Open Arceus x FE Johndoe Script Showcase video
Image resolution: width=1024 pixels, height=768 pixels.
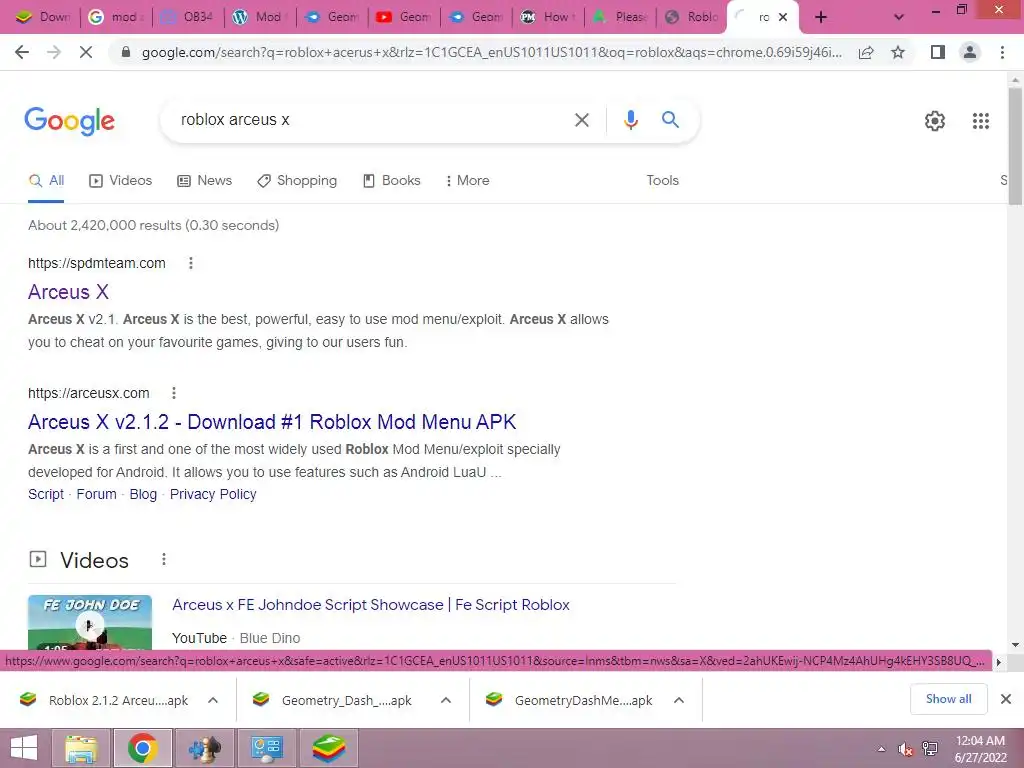coord(371,605)
